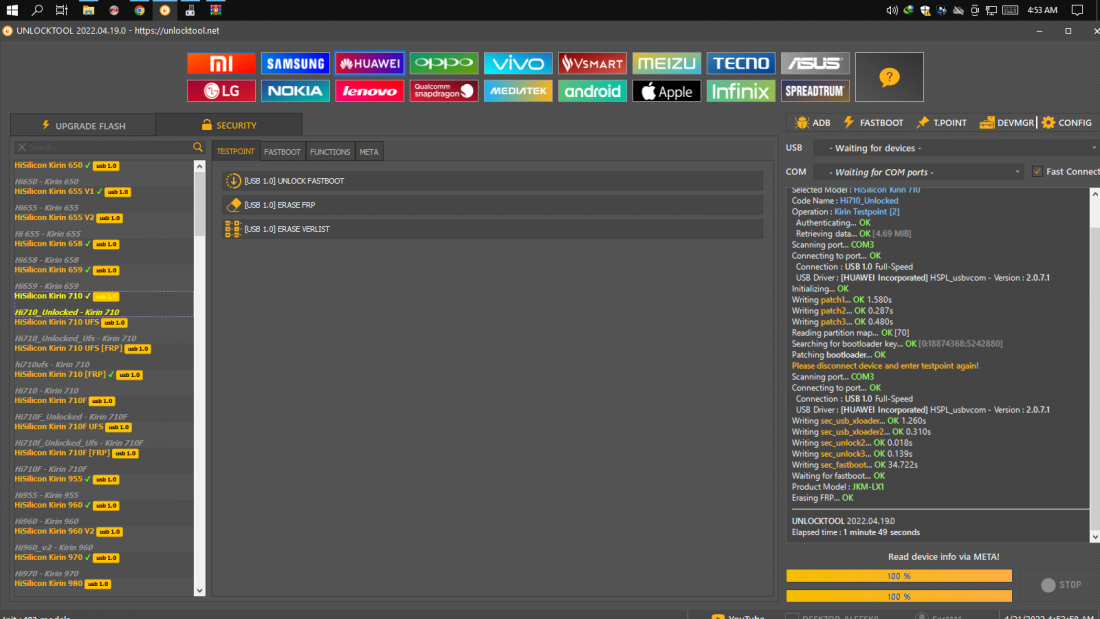Click model list scrollbar down arrow
This screenshot has width=1100, height=619.
tap(199, 591)
